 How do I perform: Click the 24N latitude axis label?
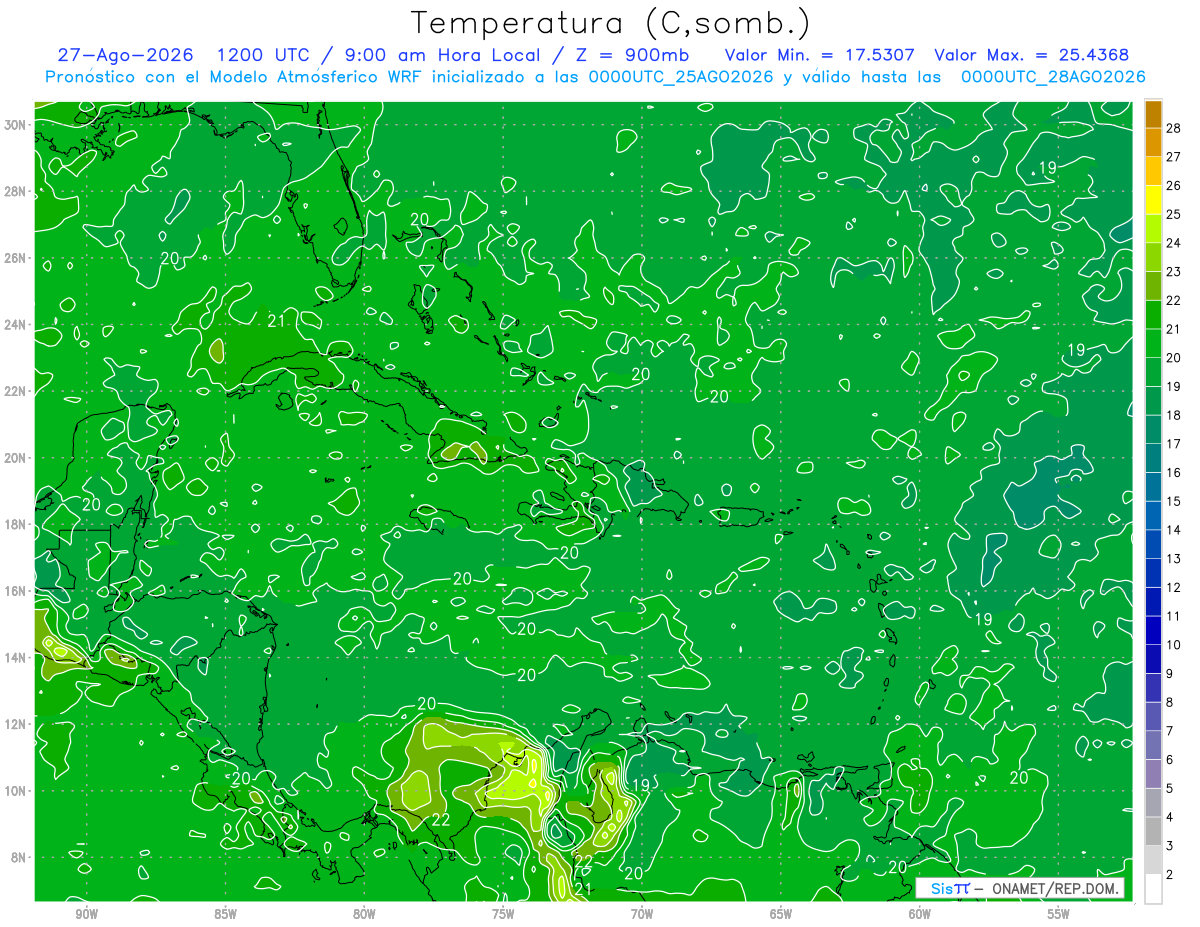[16, 325]
